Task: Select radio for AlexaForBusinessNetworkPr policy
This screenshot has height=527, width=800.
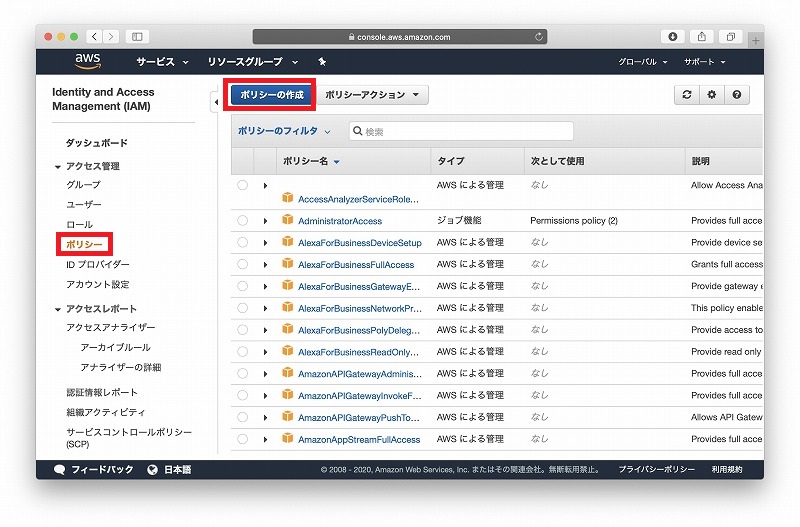Action: click(x=242, y=308)
